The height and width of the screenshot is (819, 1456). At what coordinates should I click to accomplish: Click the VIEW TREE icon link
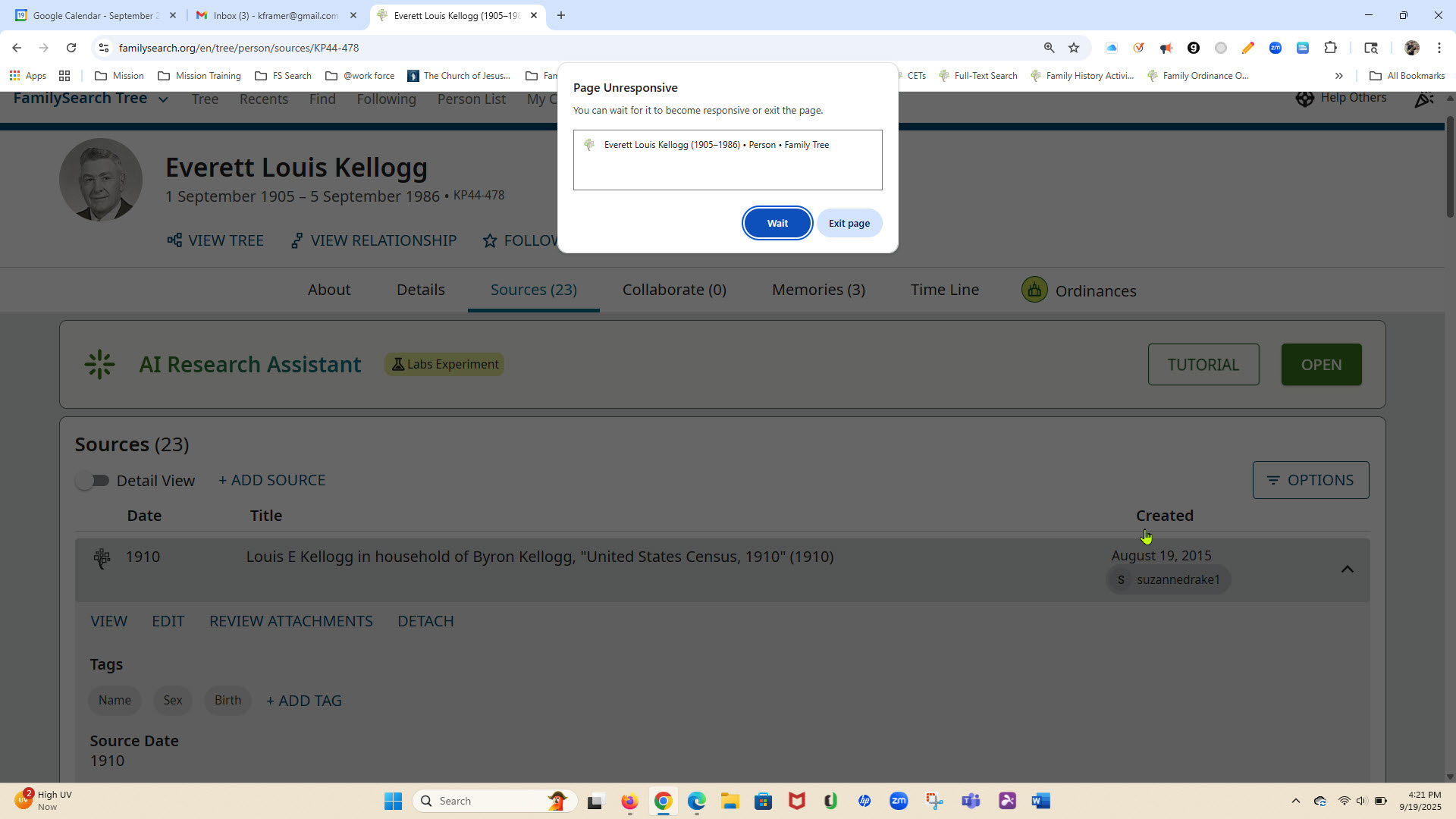pos(174,240)
